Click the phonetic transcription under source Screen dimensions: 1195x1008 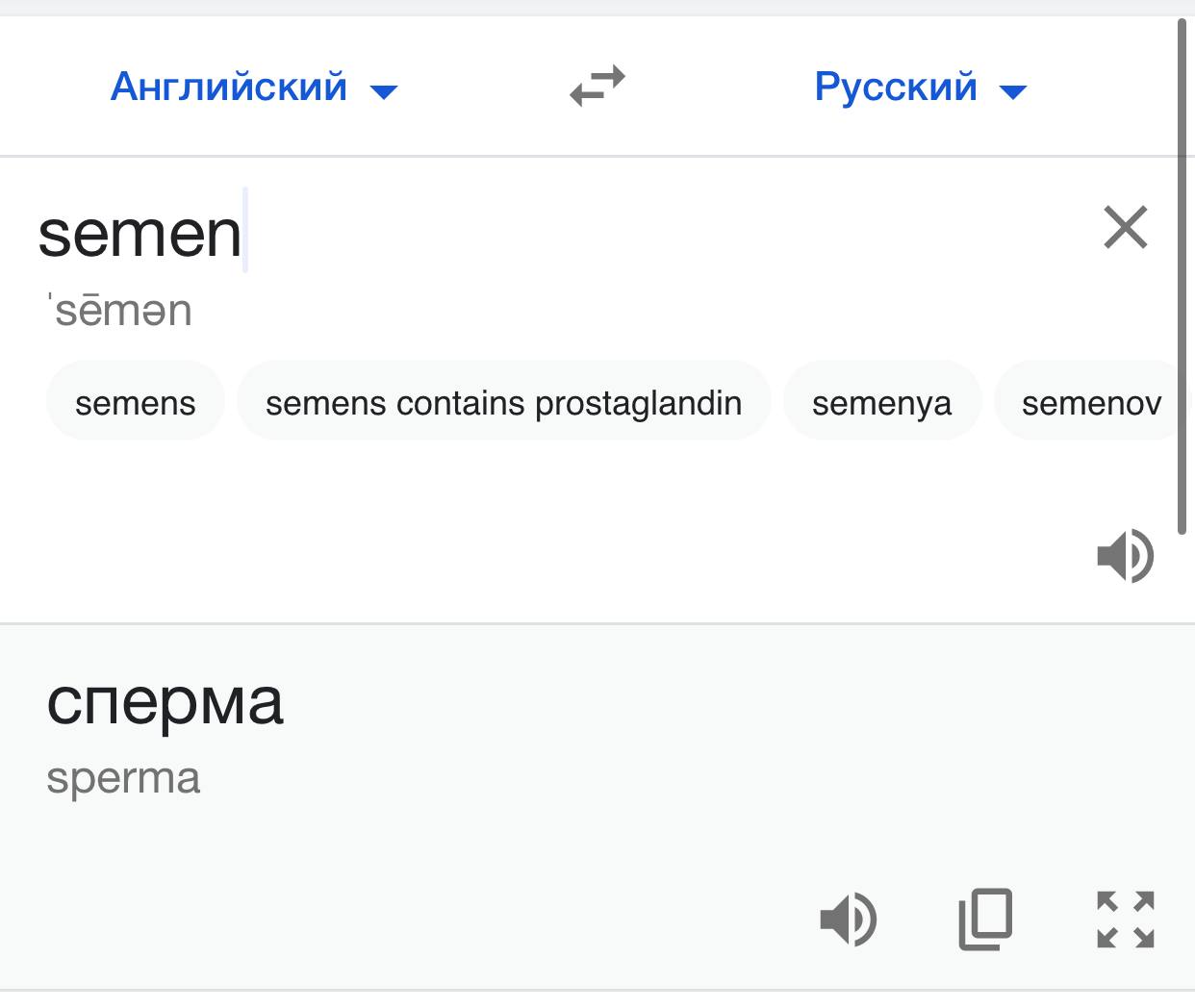tap(120, 310)
